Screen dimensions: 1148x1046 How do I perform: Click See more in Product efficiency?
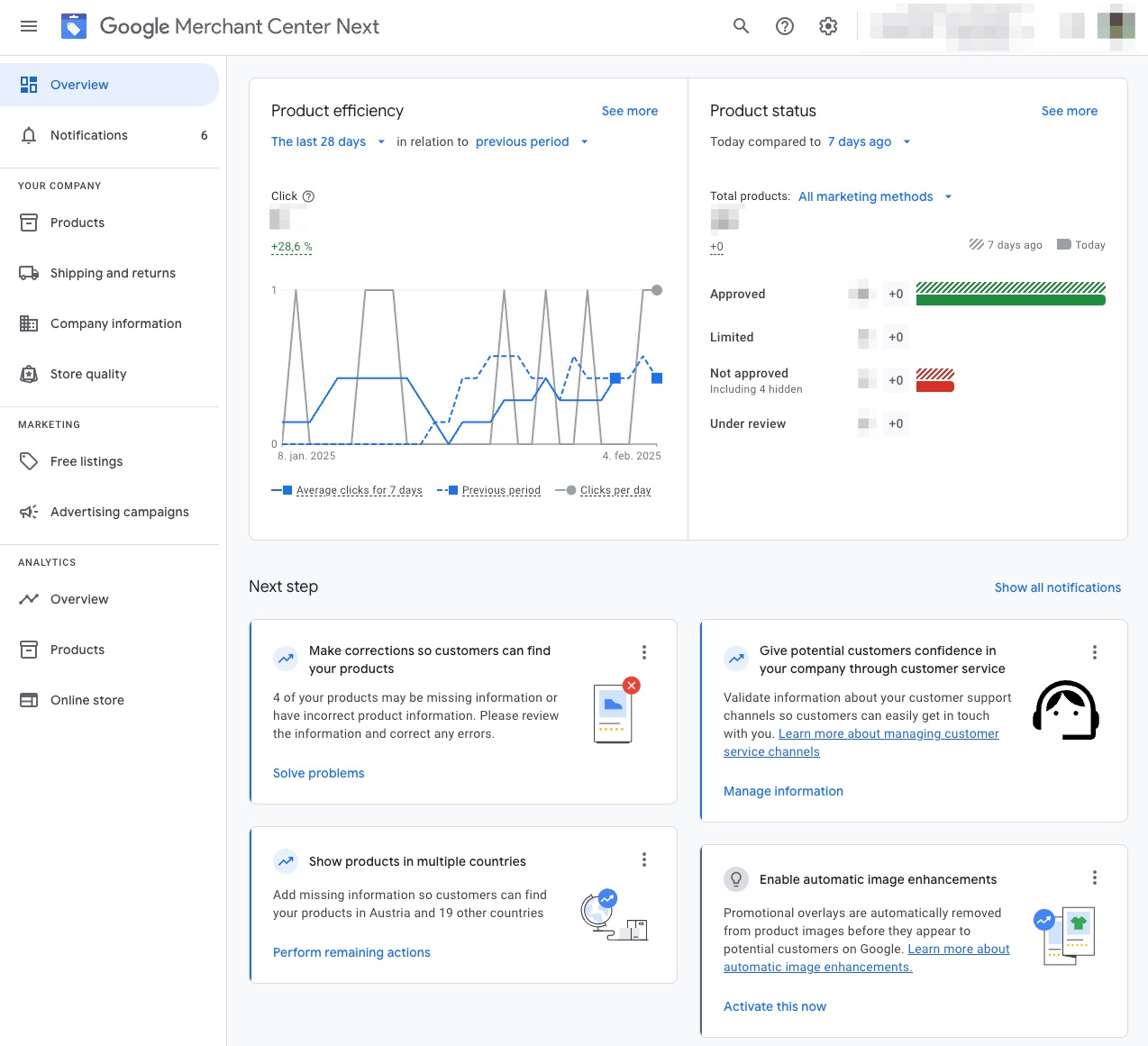point(630,111)
